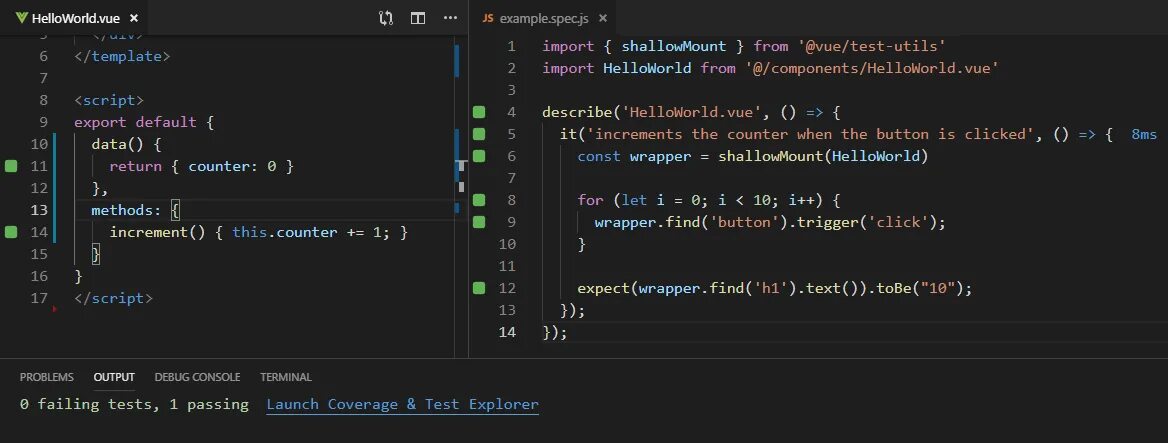The width and height of the screenshot is (1168, 443).
Task: Click 'this.counter += 1;' in increment method
Action: point(311,232)
